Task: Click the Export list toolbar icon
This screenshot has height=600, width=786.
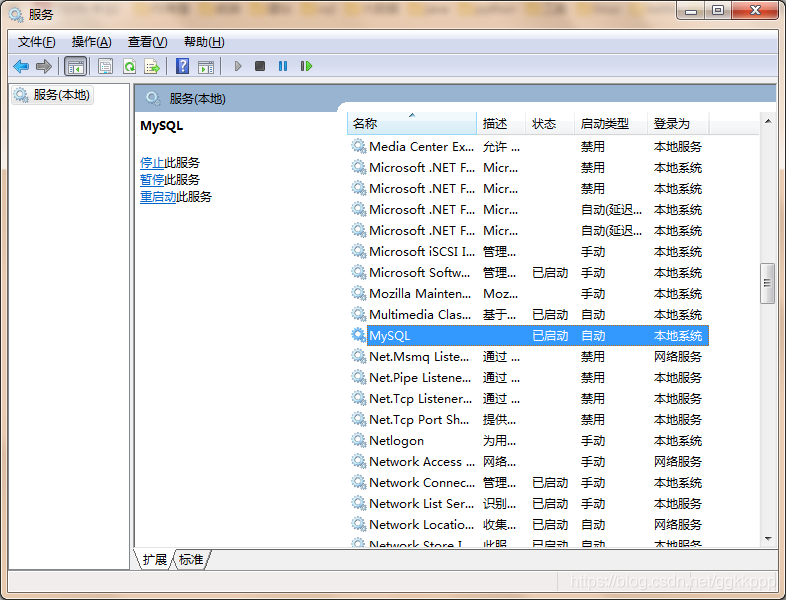Action: [152, 66]
